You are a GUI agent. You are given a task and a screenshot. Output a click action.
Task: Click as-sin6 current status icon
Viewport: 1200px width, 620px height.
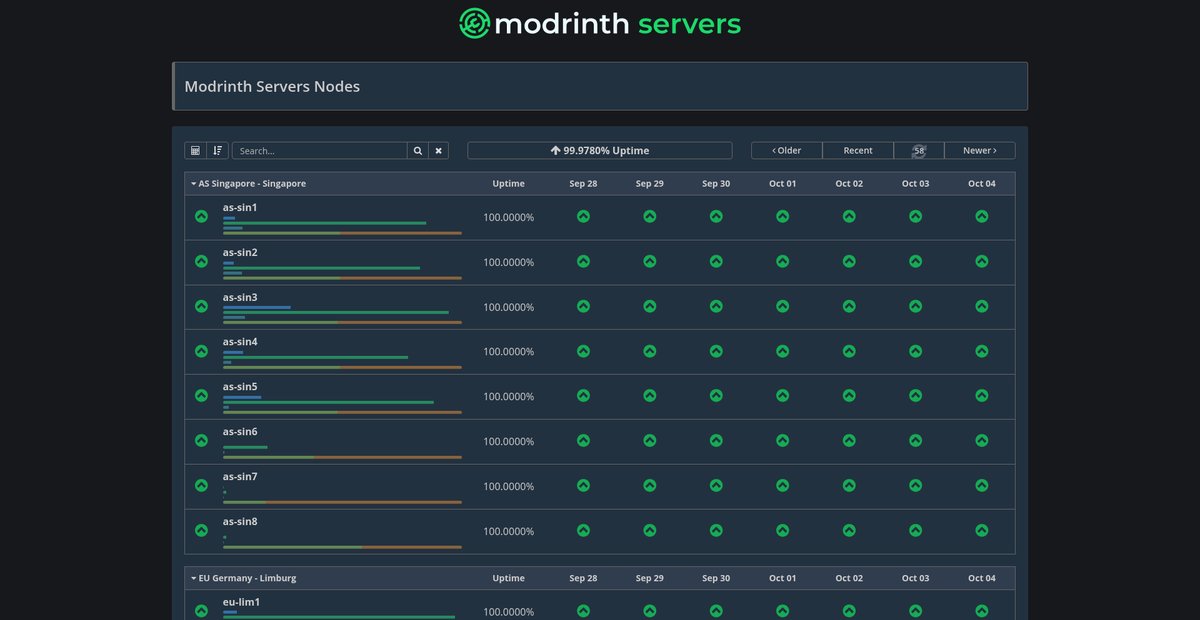pyautogui.click(x=201, y=441)
